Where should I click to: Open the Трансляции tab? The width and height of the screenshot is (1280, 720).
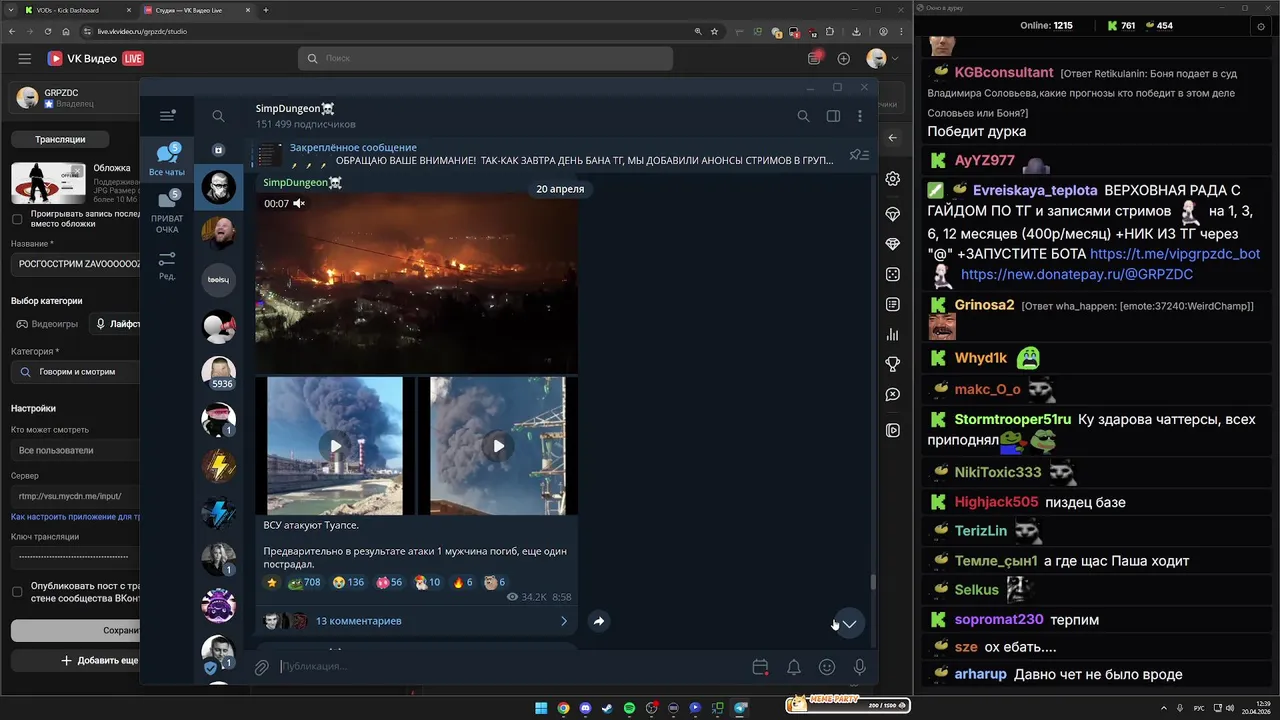60,139
